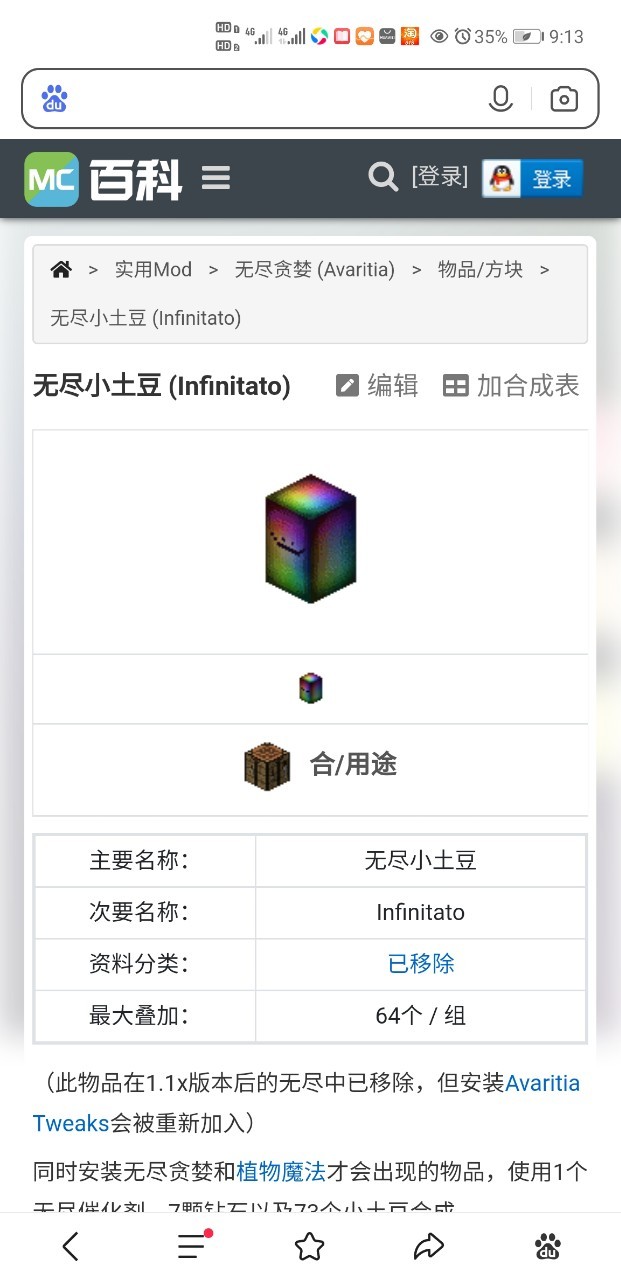Open the 实用Mod breadcrumb
The height and width of the screenshot is (1280, 621).
tap(153, 269)
